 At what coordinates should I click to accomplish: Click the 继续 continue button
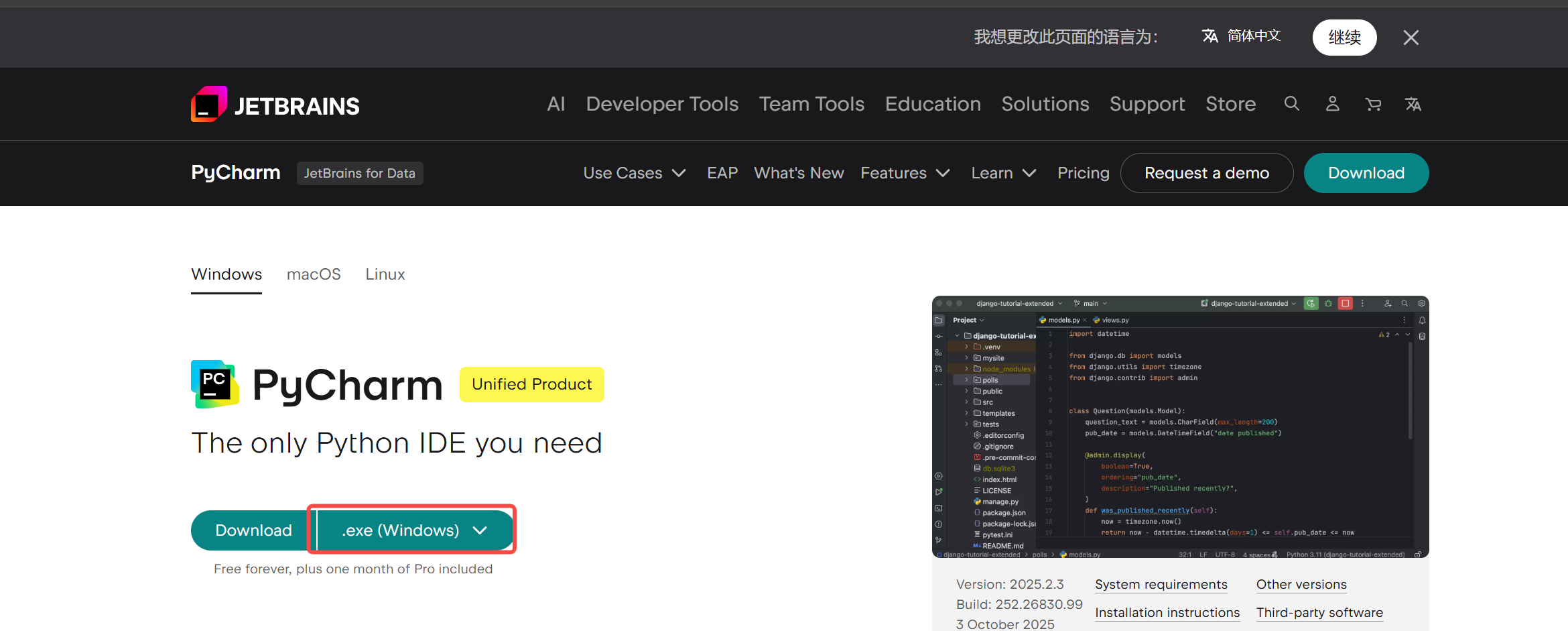coord(1344,38)
